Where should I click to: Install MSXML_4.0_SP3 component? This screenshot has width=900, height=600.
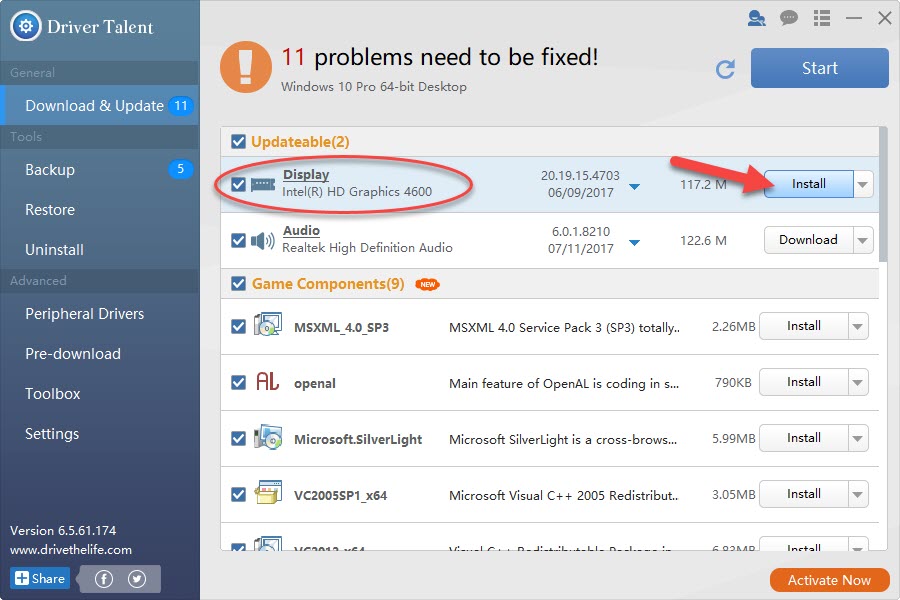(x=804, y=327)
